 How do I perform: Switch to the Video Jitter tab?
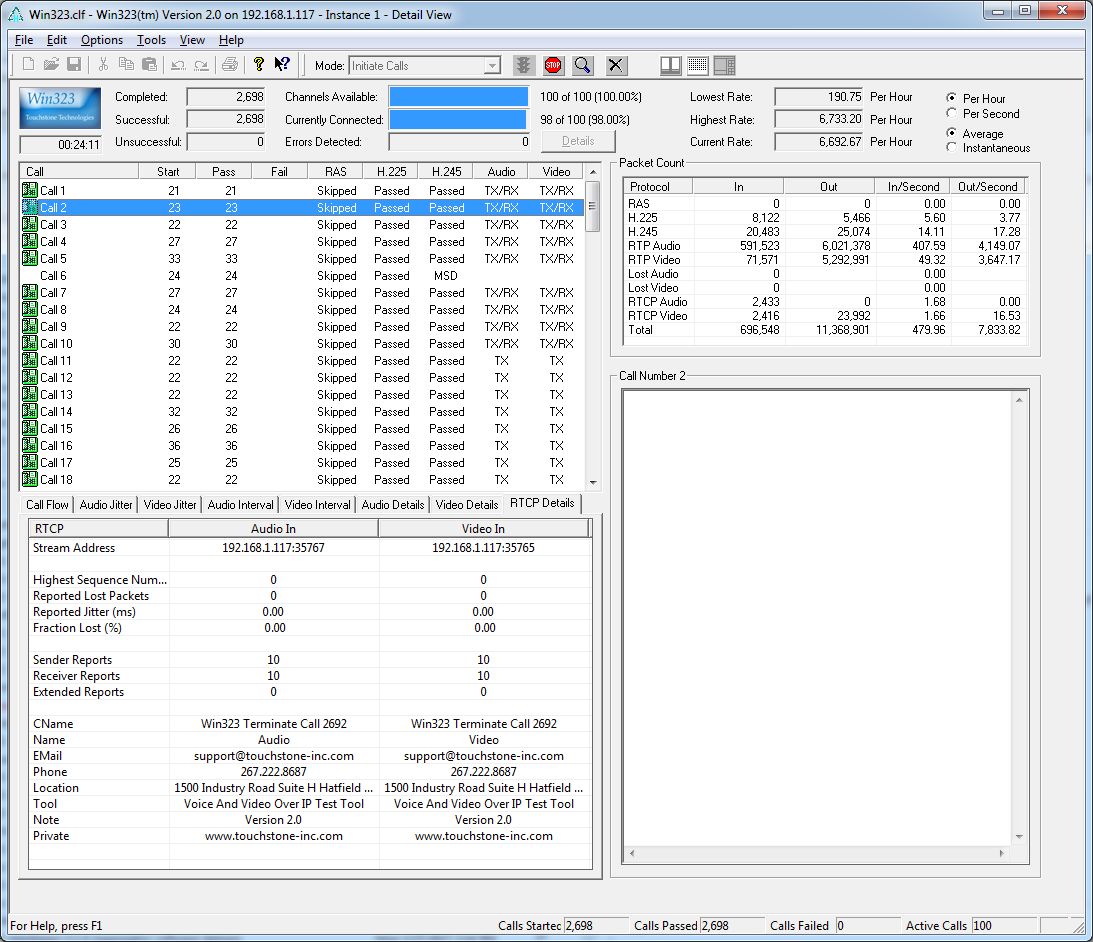(170, 504)
